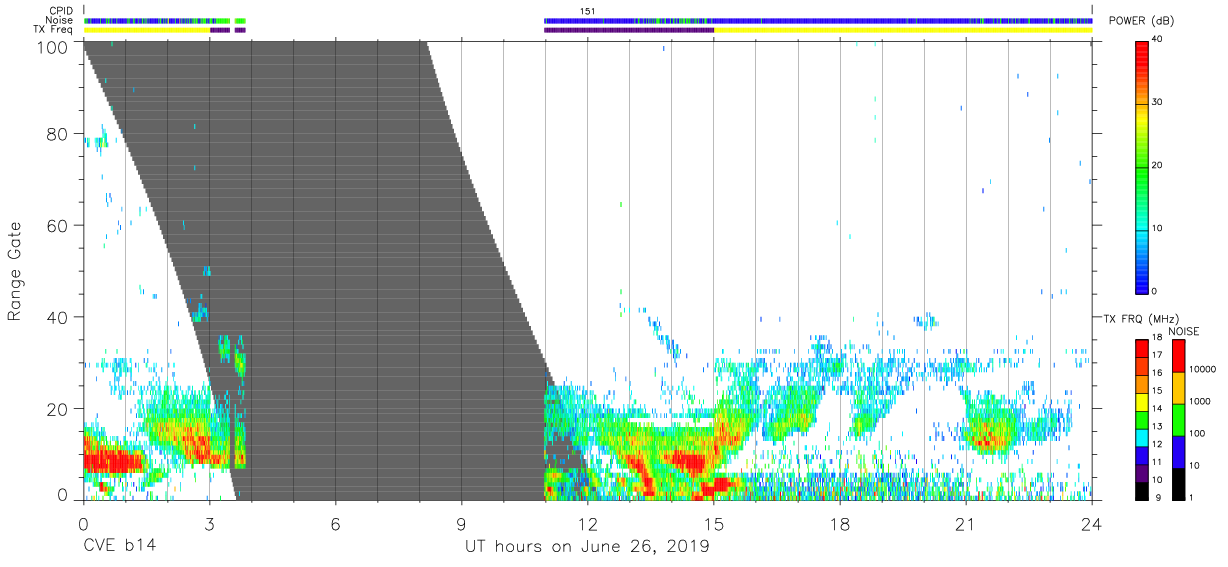The height and width of the screenshot is (567, 1228).
Task: Select the 1000 label in the noise legend
Action: pos(1202,401)
